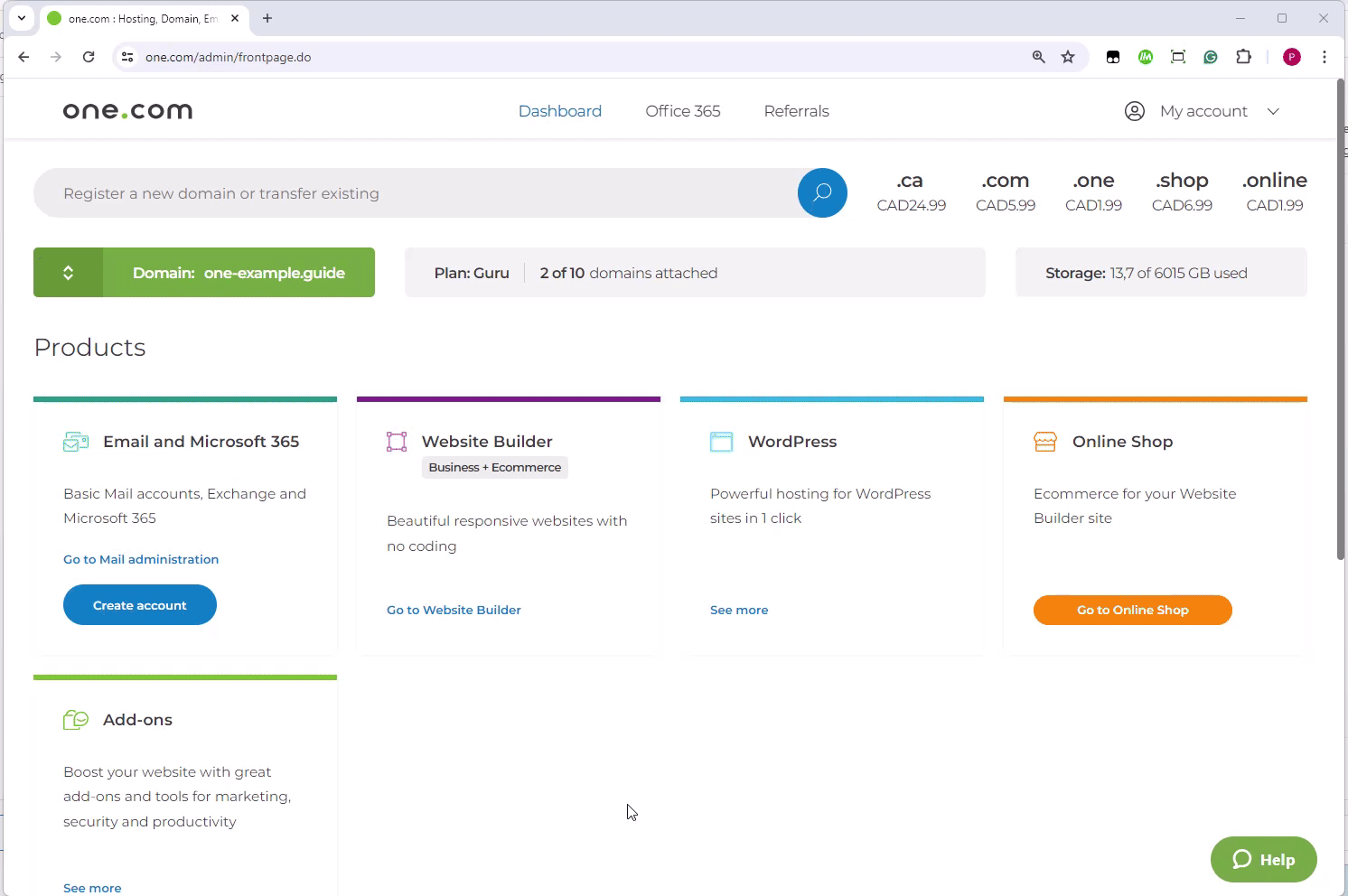Image resolution: width=1348 pixels, height=896 pixels.
Task: Click the Website Builder card heading
Action: (487, 442)
